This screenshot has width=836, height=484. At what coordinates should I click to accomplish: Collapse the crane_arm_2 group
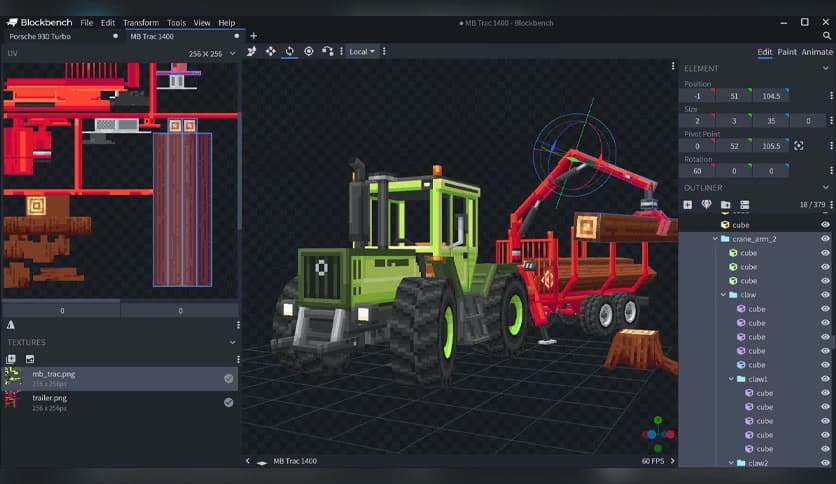[x=715, y=239]
